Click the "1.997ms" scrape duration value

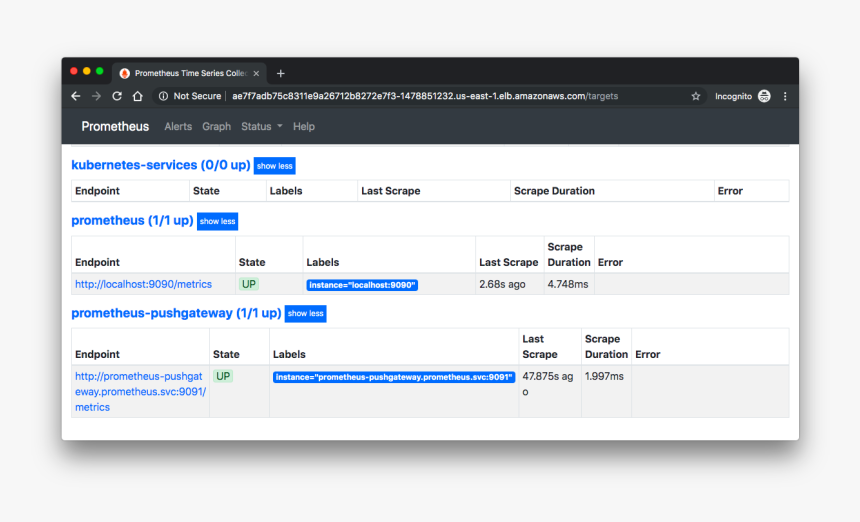pyautogui.click(x=604, y=376)
